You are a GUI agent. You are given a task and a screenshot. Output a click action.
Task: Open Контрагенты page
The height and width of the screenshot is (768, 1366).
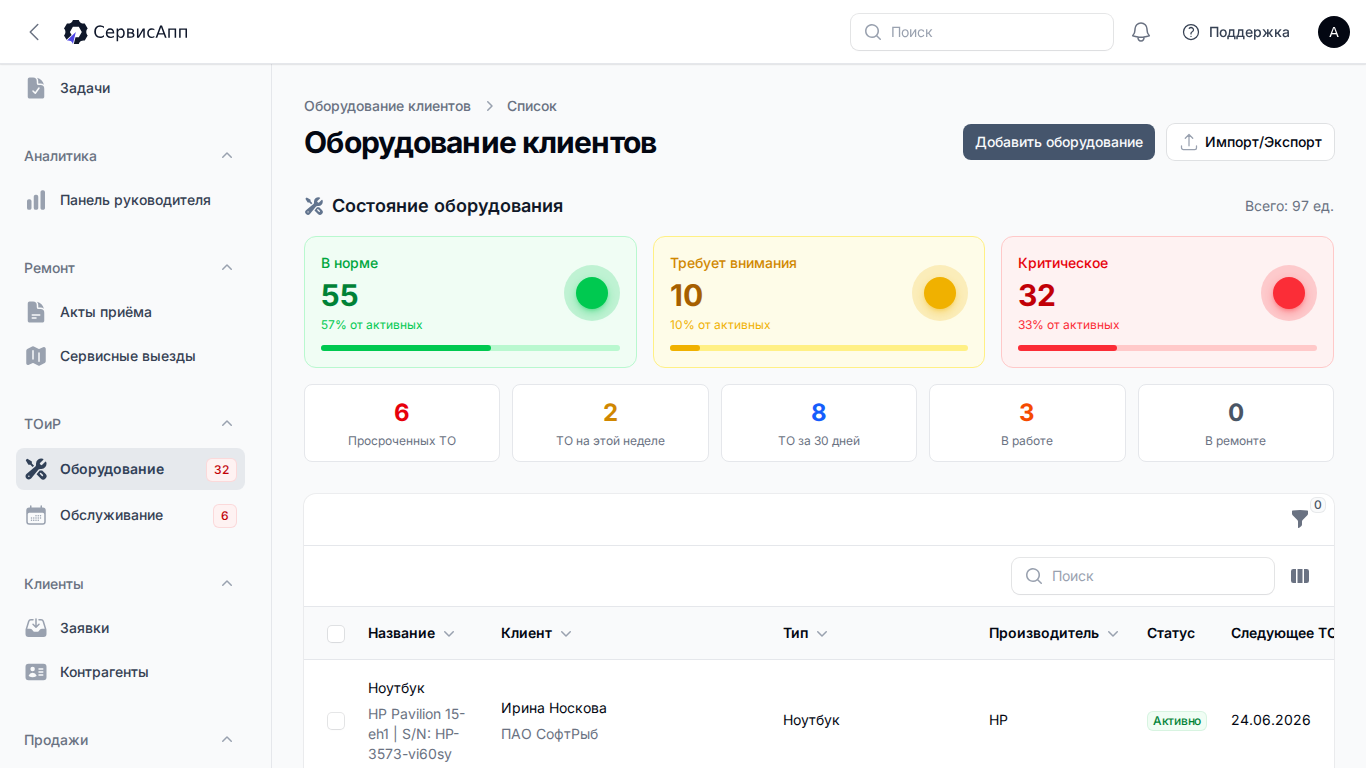130,672
